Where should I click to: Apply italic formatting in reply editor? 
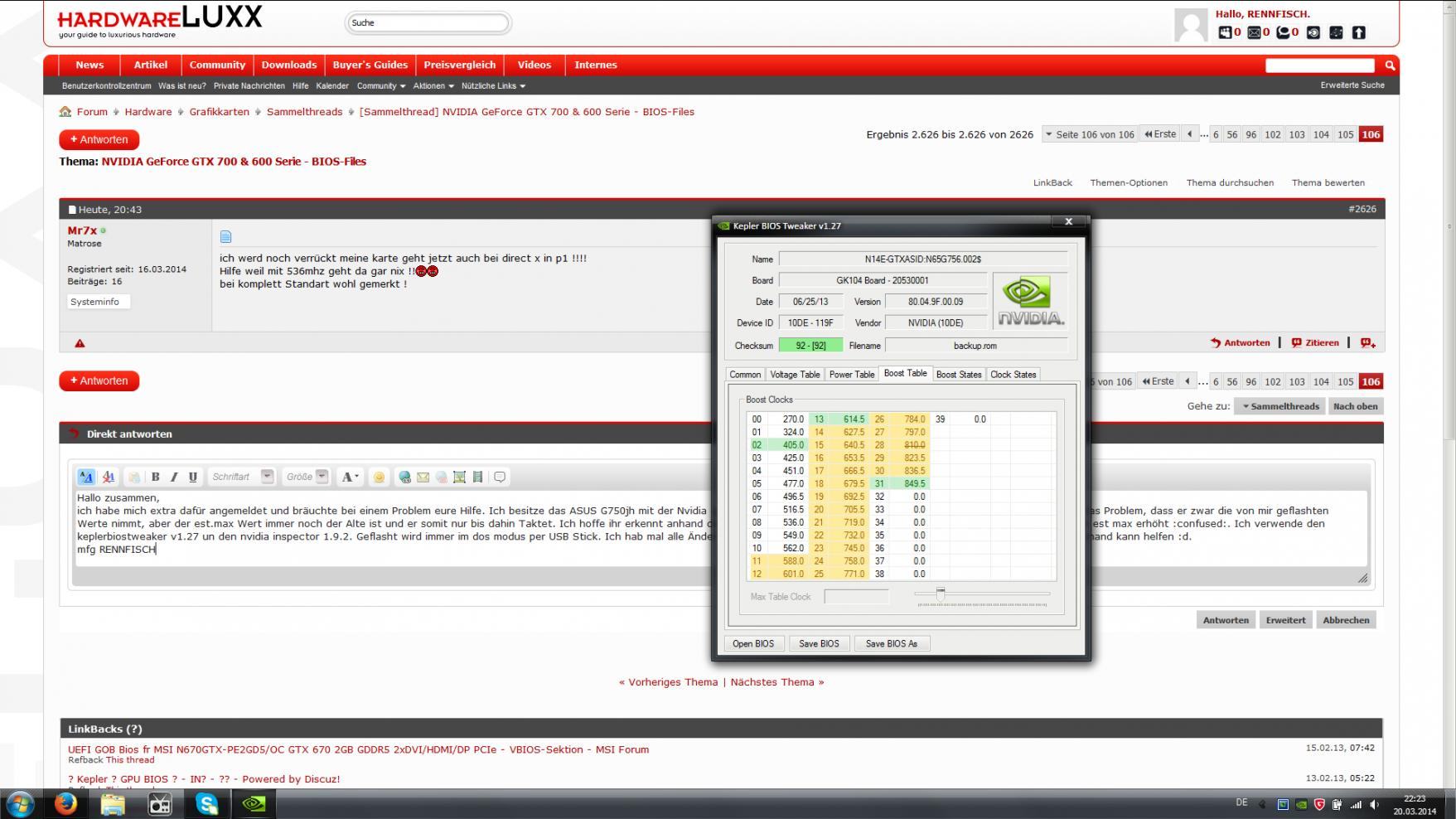[x=174, y=477]
